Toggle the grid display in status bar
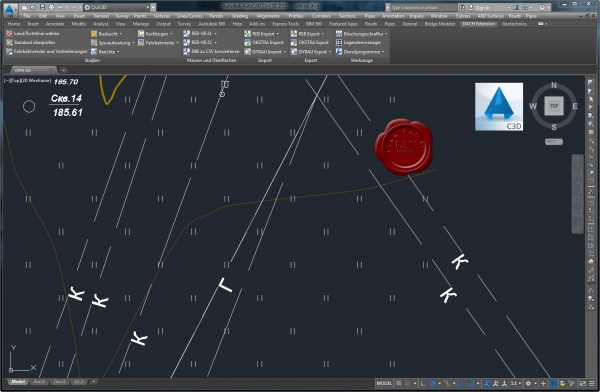 [399, 383]
